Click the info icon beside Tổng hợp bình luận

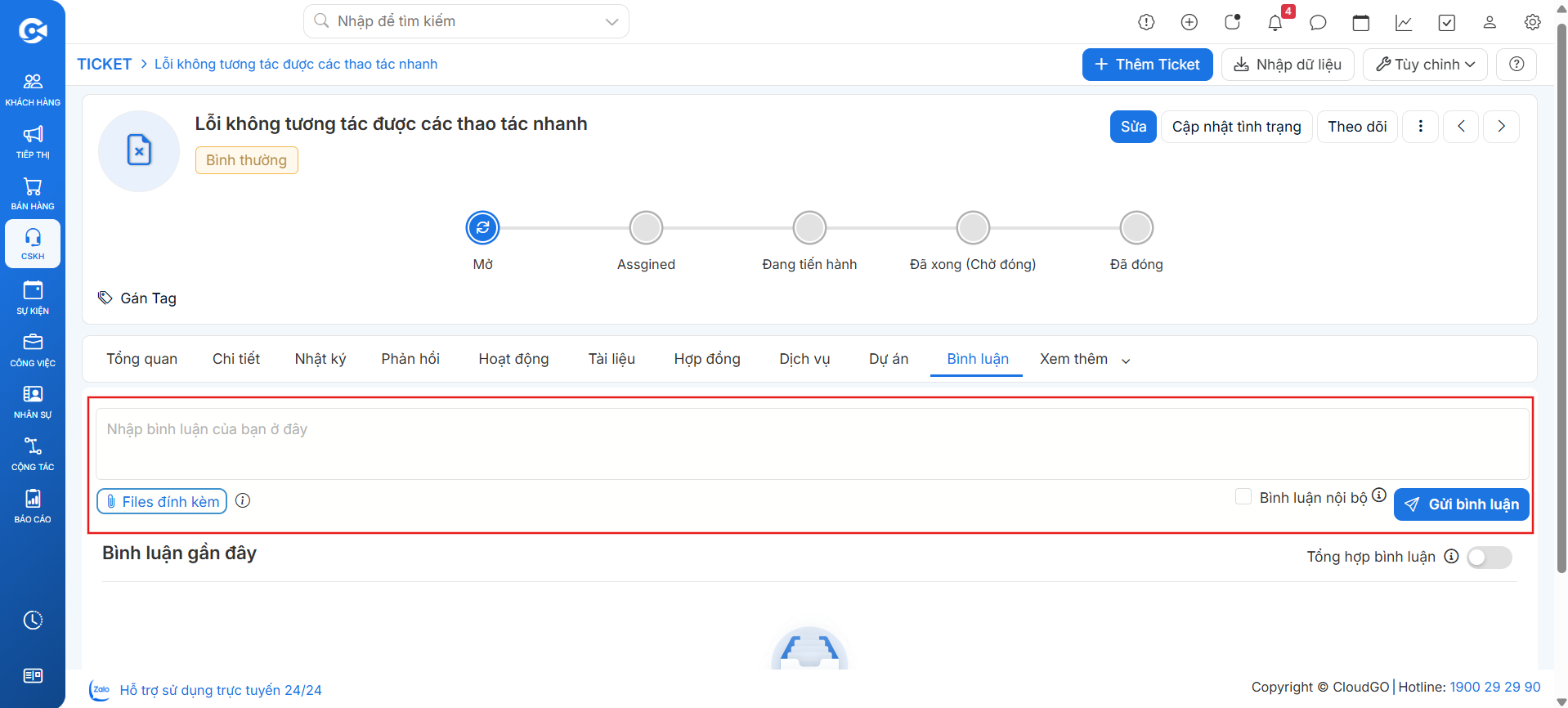pyautogui.click(x=1451, y=556)
